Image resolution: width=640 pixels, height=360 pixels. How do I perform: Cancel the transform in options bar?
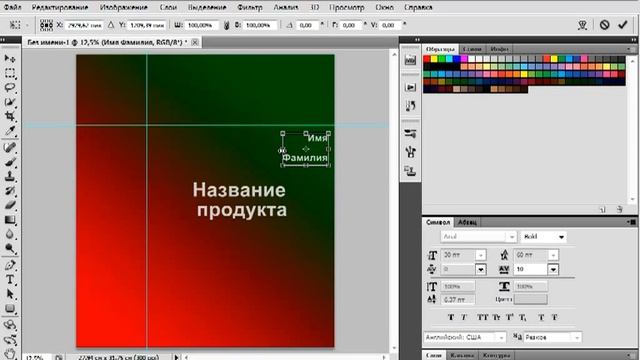pos(604,25)
